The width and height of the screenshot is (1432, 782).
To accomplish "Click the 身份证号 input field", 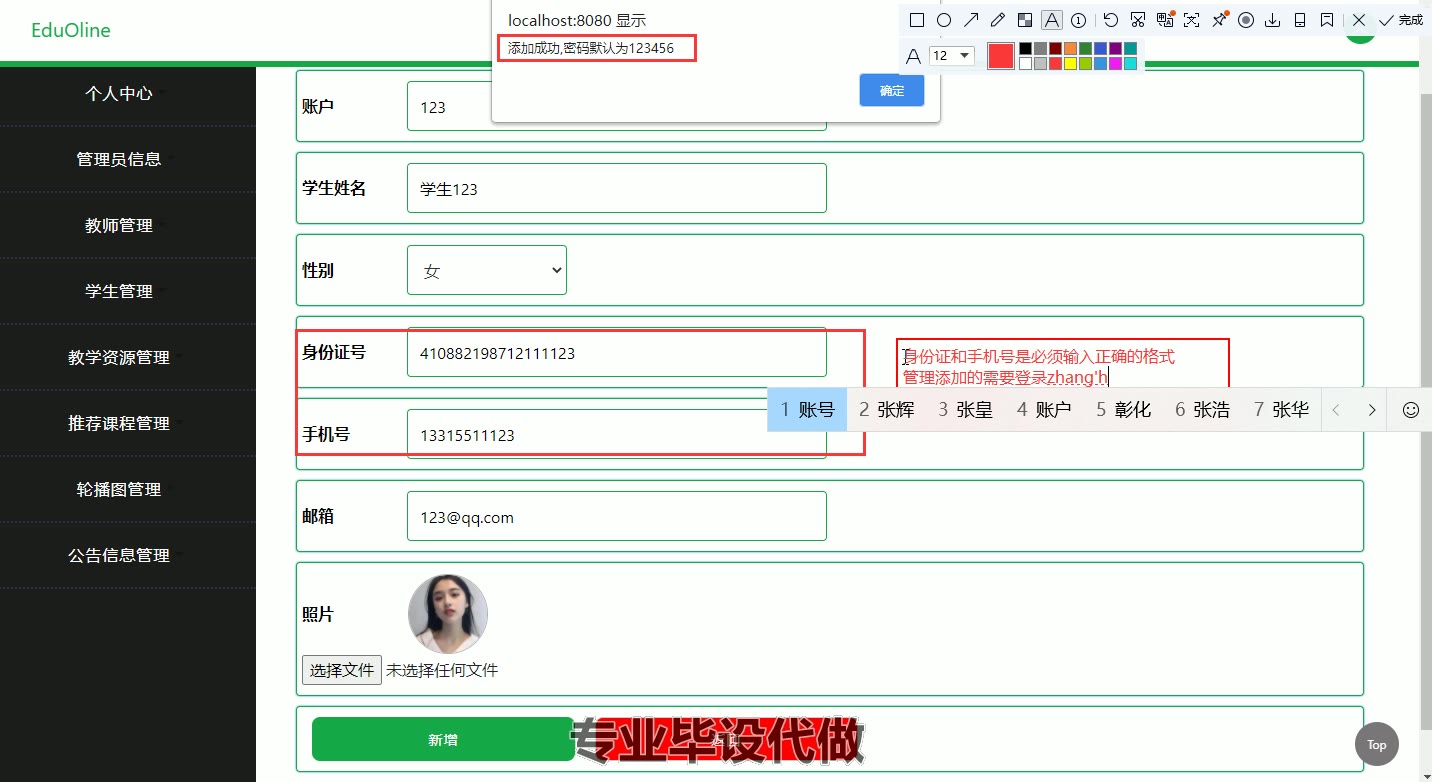I will point(617,352).
